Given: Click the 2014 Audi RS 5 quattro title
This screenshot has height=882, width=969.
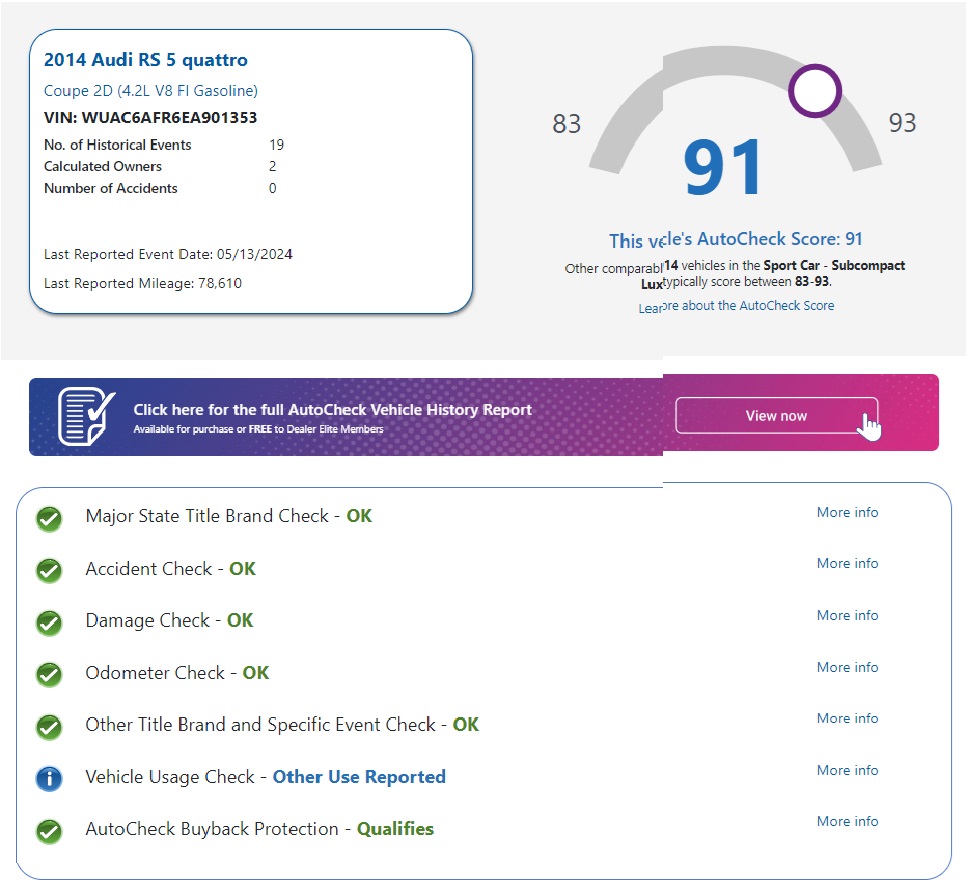Looking at the screenshot, I should [x=146, y=60].
